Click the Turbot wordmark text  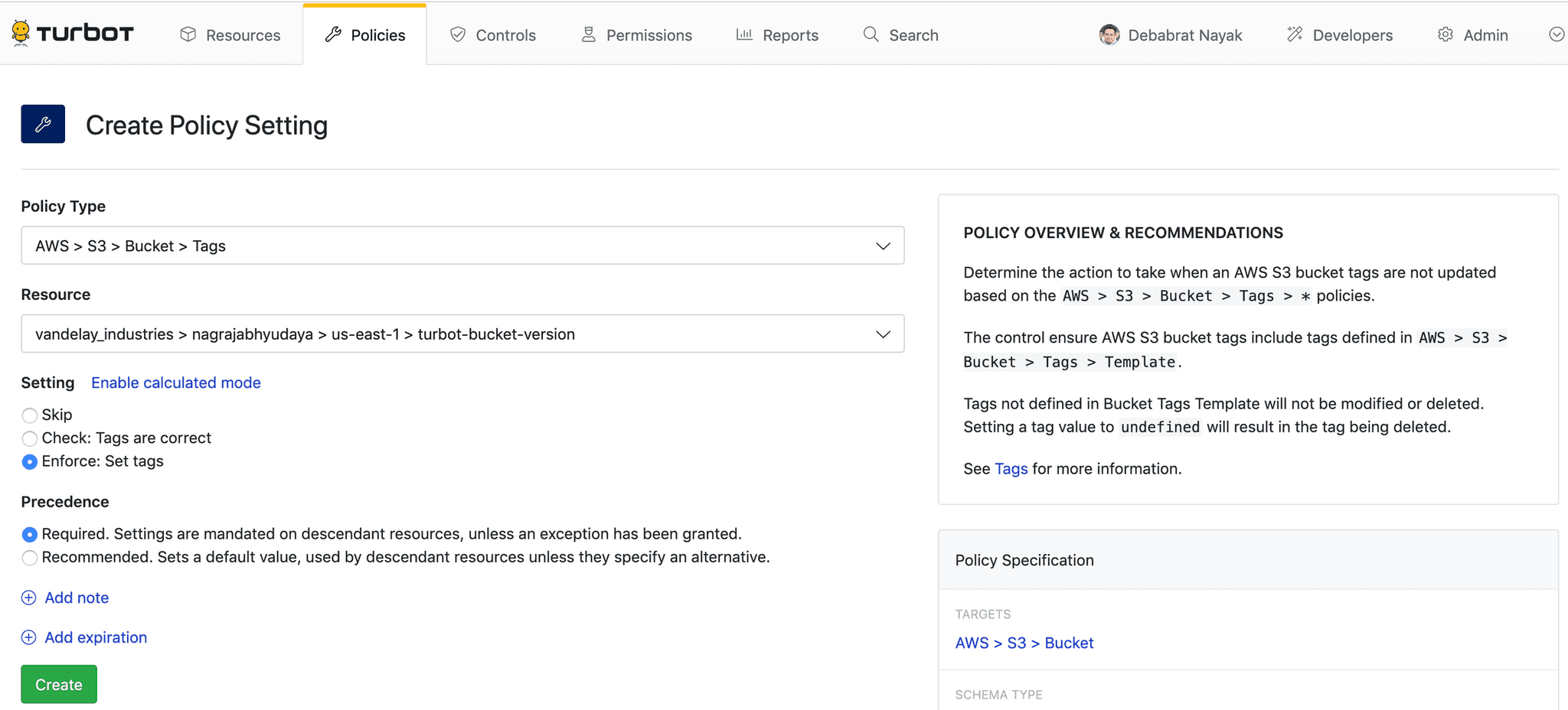85,33
